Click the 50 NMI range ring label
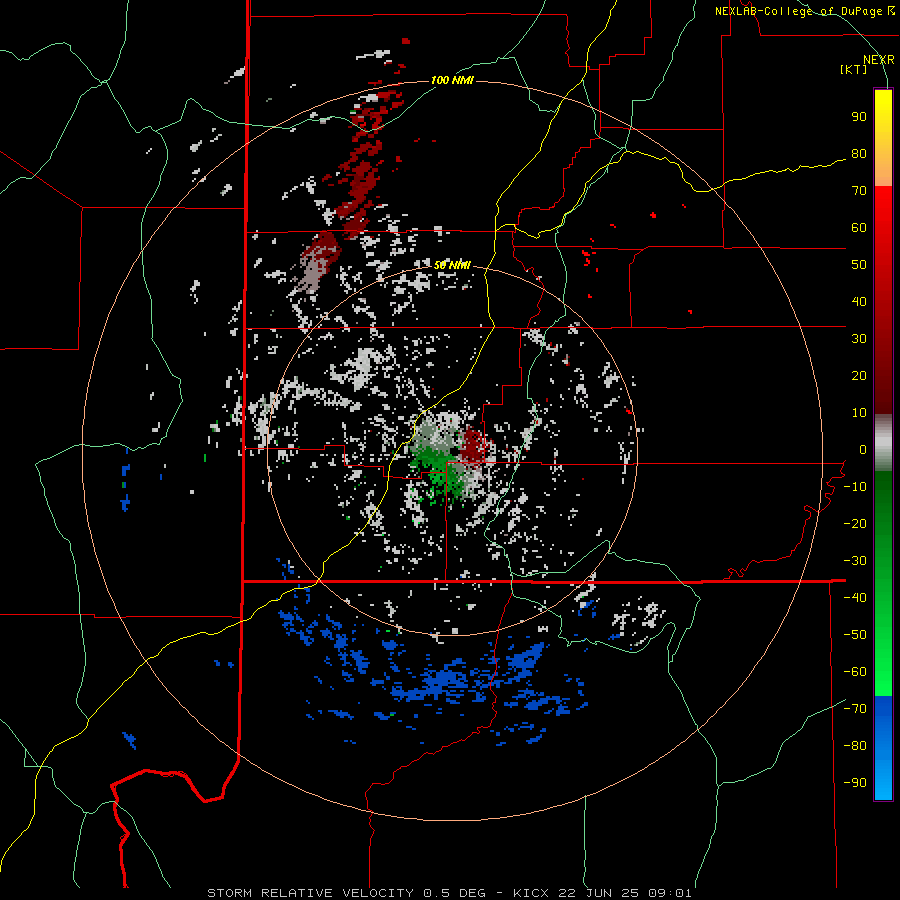This screenshot has height=900, width=900. pos(452,265)
